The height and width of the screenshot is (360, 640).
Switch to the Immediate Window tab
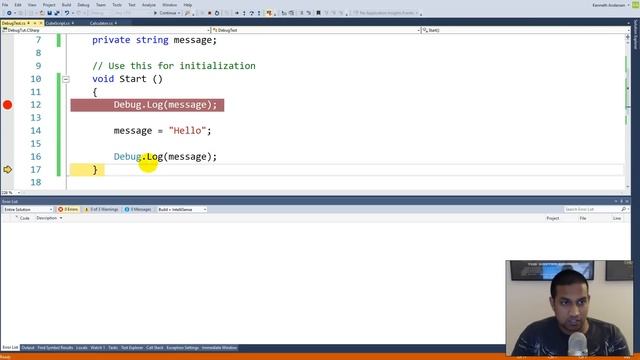point(219,348)
